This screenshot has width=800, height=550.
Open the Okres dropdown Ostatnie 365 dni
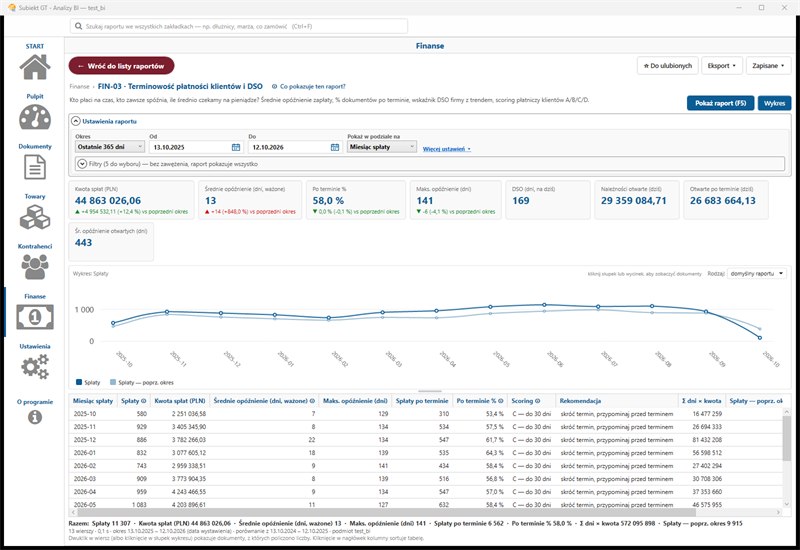[x=110, y=146]
